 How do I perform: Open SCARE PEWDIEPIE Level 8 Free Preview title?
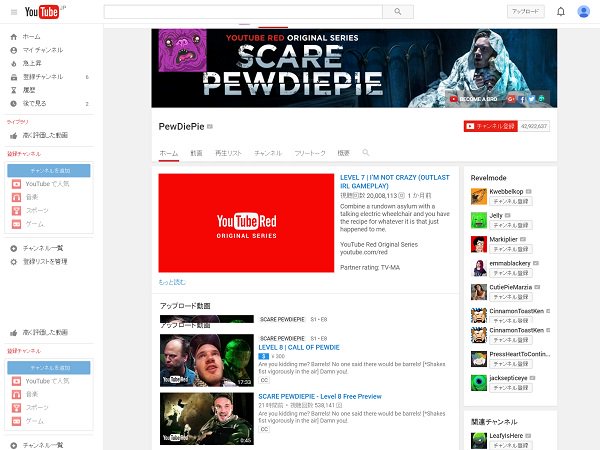tap(320, 396)
